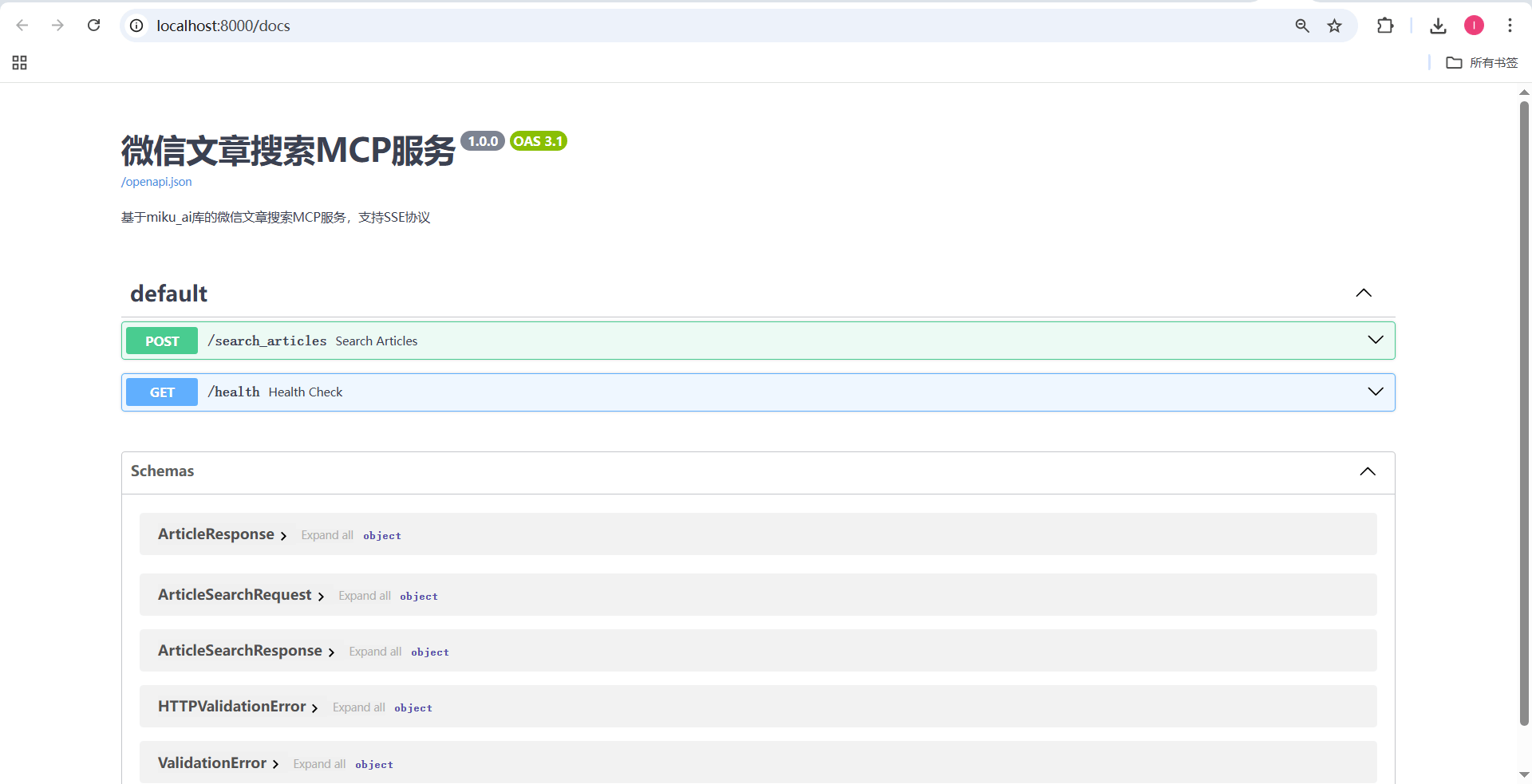1532x784 pixels.
Task: Go back to the previous page
Action: pyautogui.click(x=22, y=26)
